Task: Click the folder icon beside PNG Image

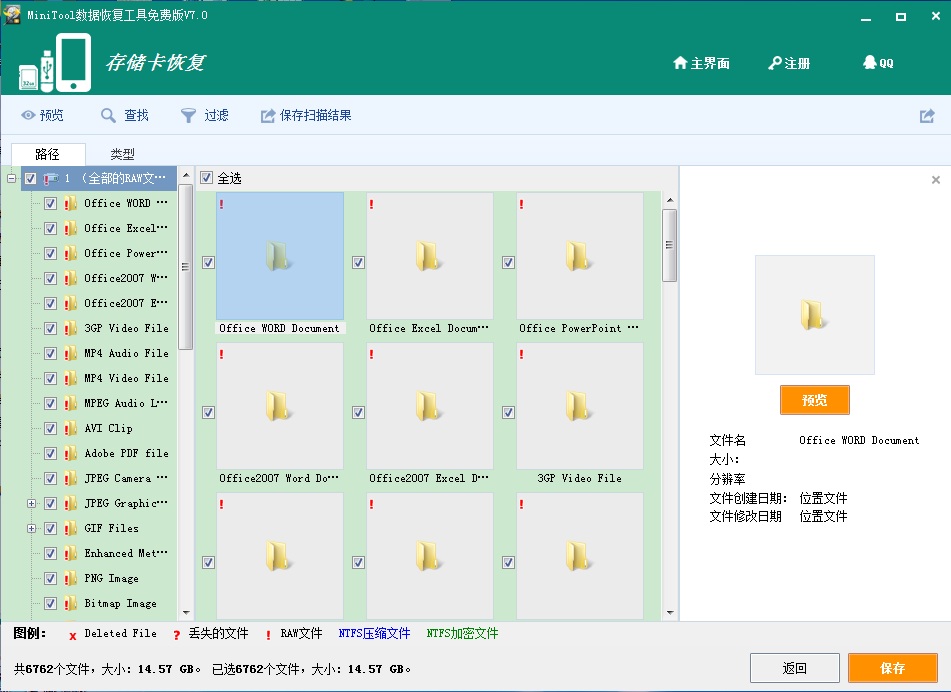Action: 70,578
